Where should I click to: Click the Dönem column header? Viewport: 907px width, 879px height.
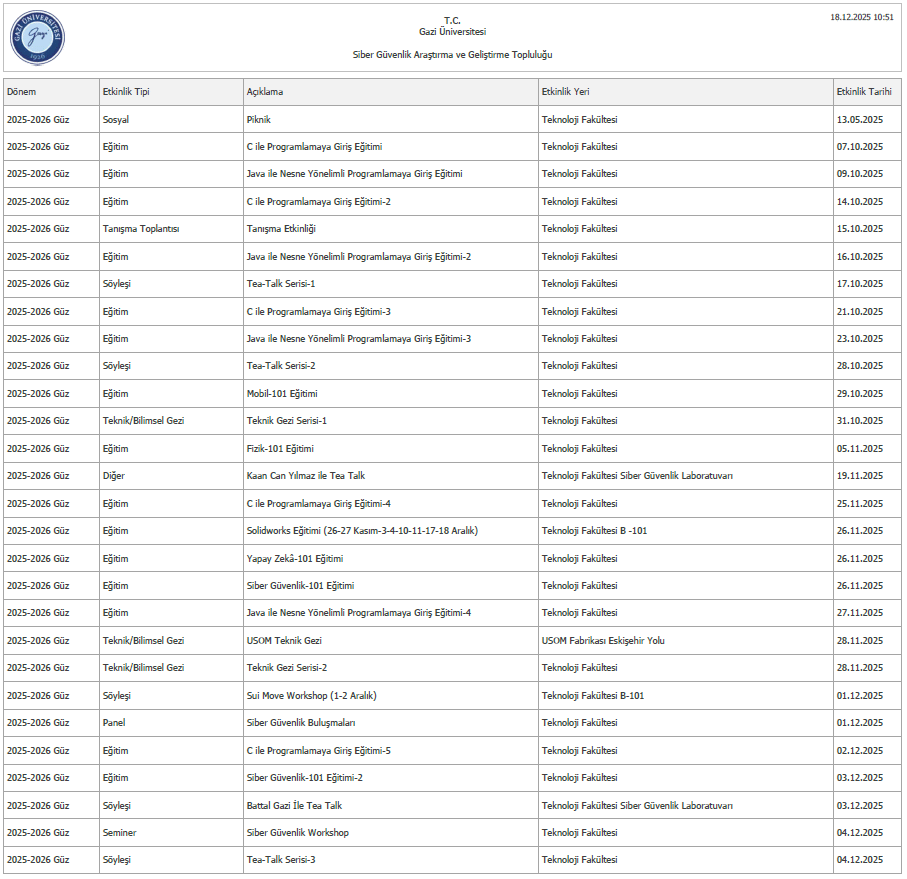[x=22, y=92]
